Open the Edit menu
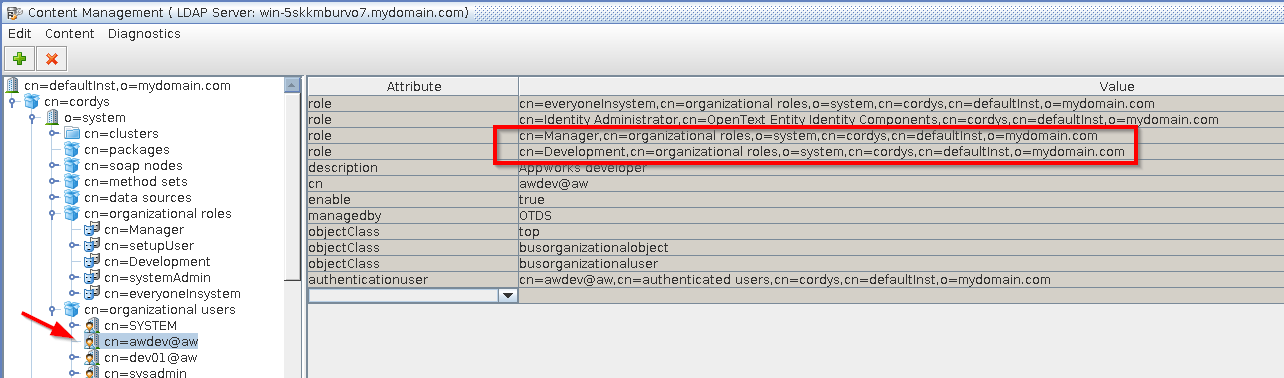 [20, 33]
